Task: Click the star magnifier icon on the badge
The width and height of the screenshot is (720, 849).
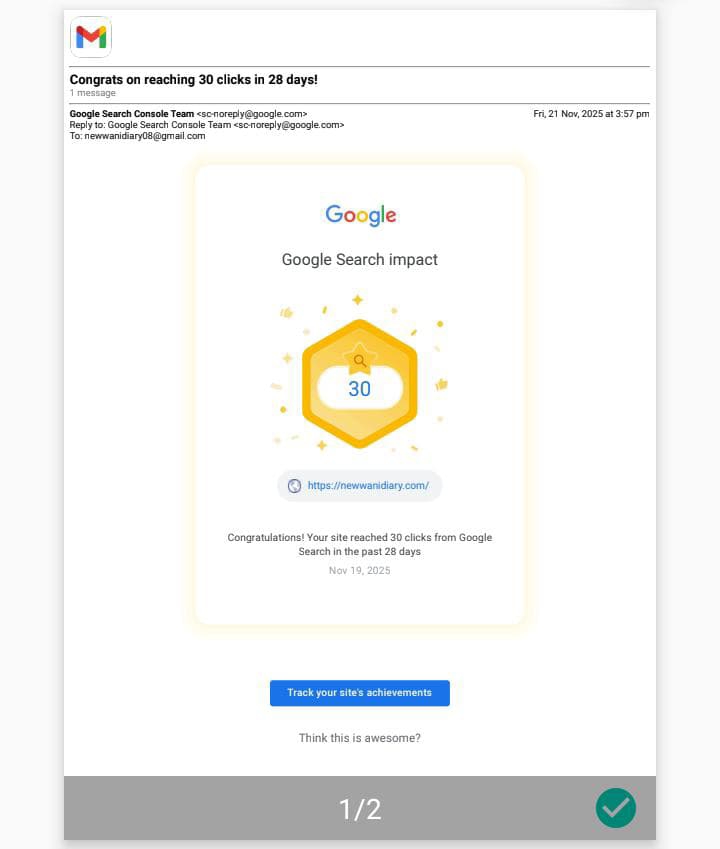Action: coord(359,360)
